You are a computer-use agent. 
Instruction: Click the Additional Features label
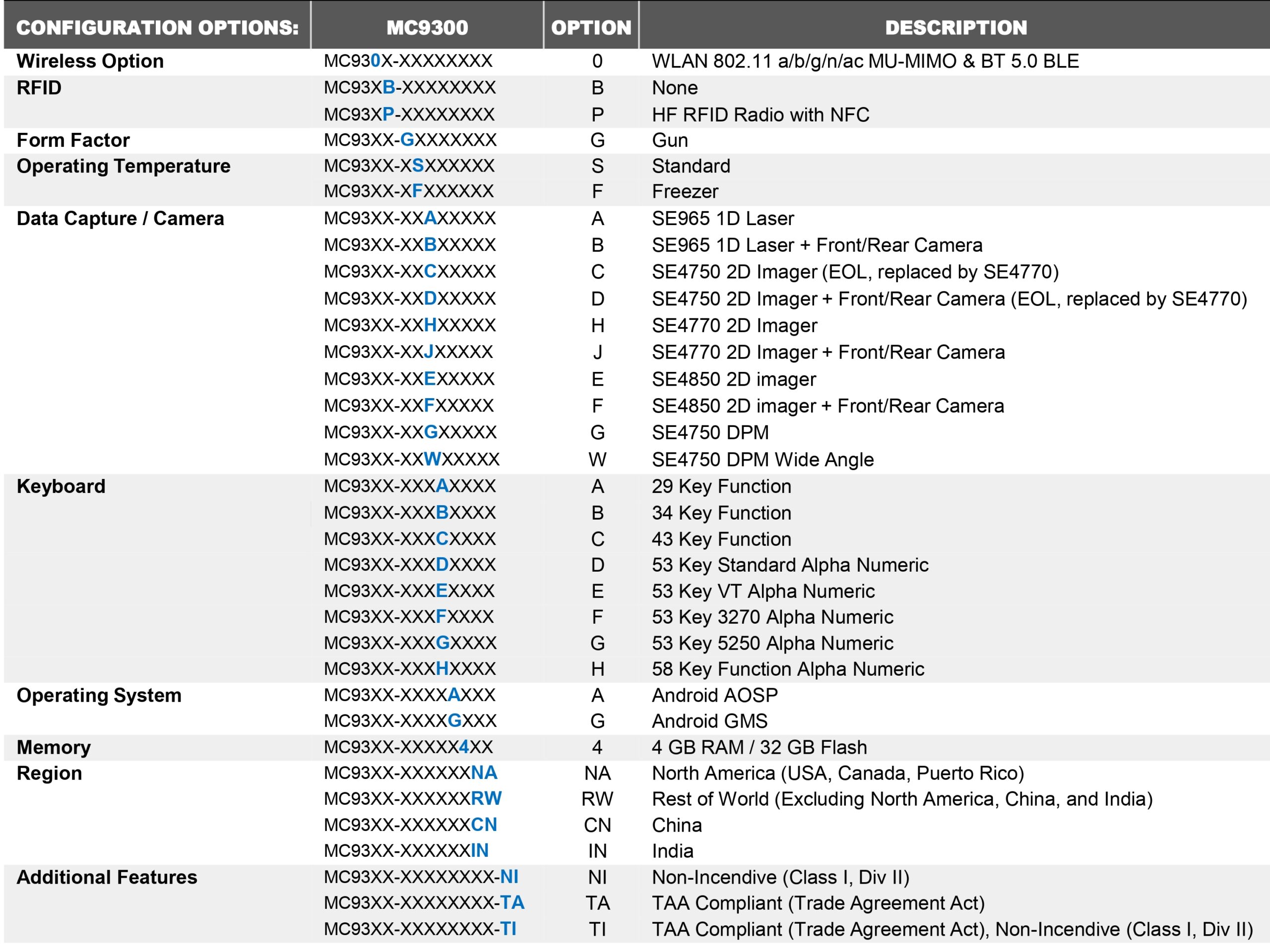tap(107, 877)
